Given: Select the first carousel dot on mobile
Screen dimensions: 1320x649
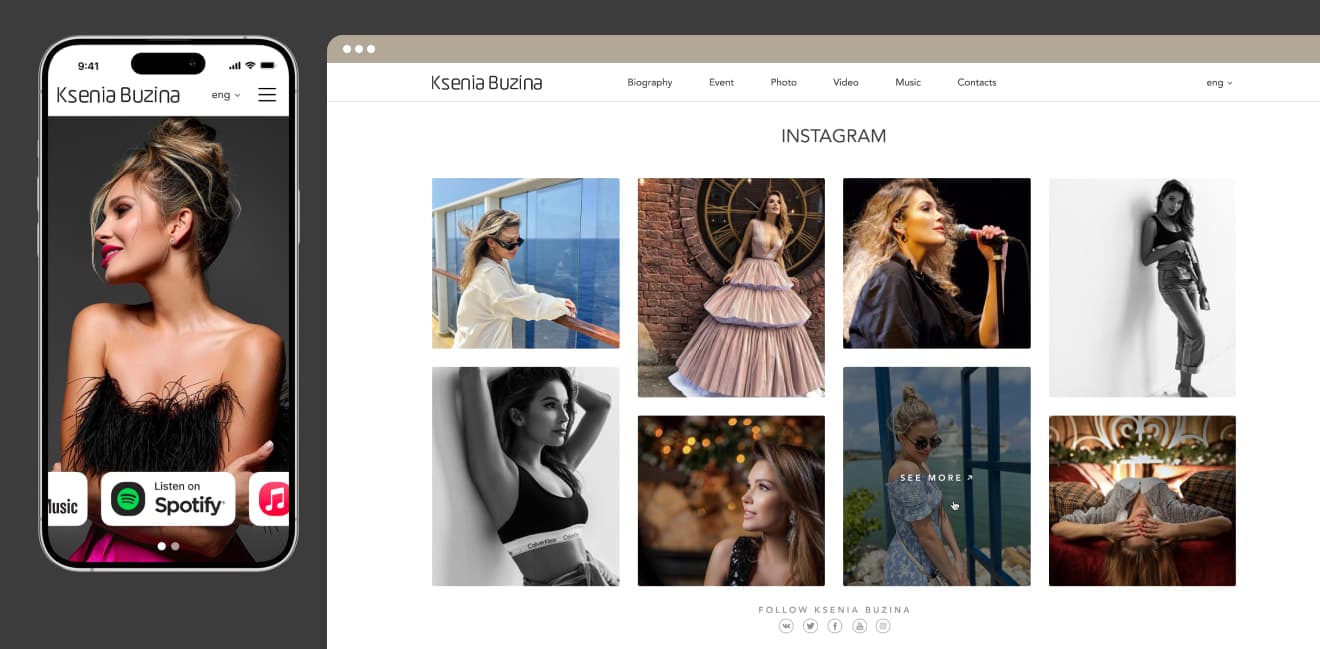Looking at the screenshot, I should (x=162, y=546).
